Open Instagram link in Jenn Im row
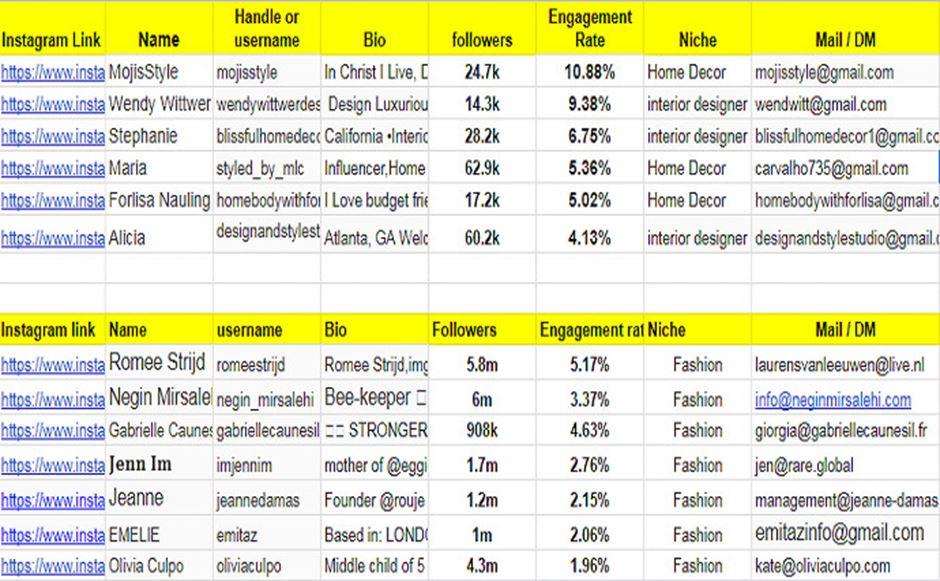This screenshot has height=581, width=940. [x=52, y=466]
